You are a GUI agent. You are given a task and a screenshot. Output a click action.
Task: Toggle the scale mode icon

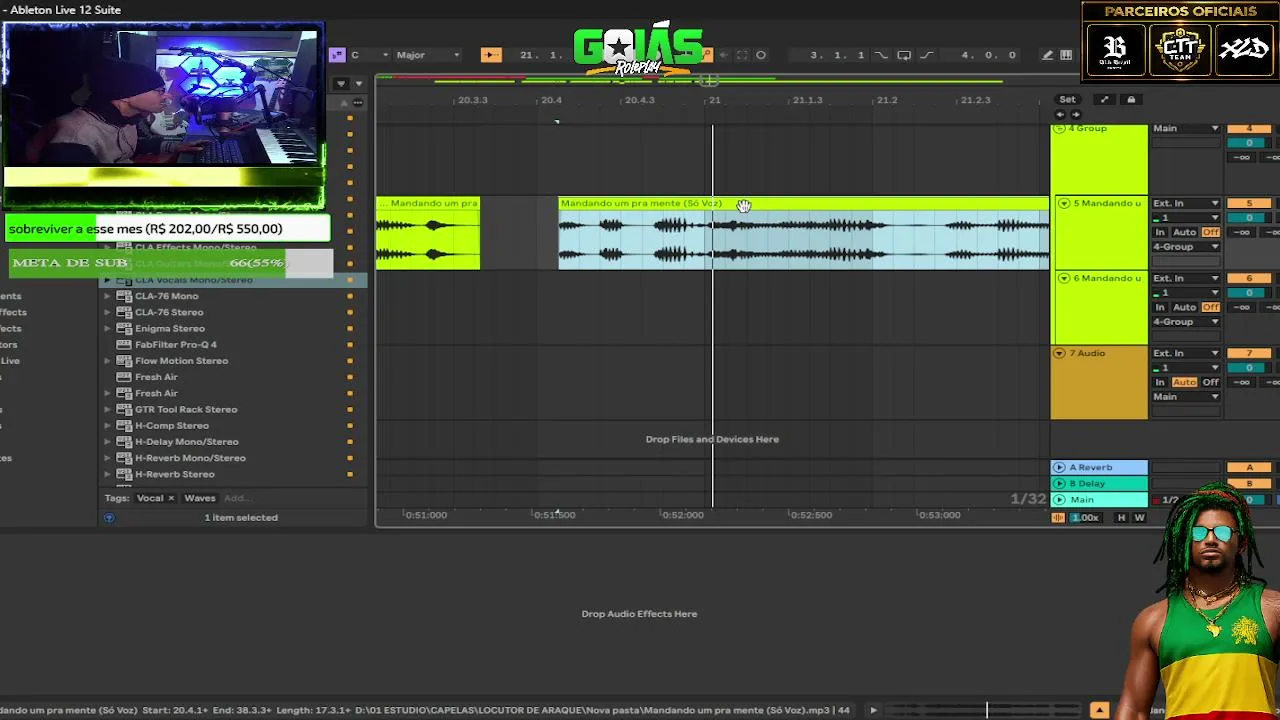(x=337, y=55)
